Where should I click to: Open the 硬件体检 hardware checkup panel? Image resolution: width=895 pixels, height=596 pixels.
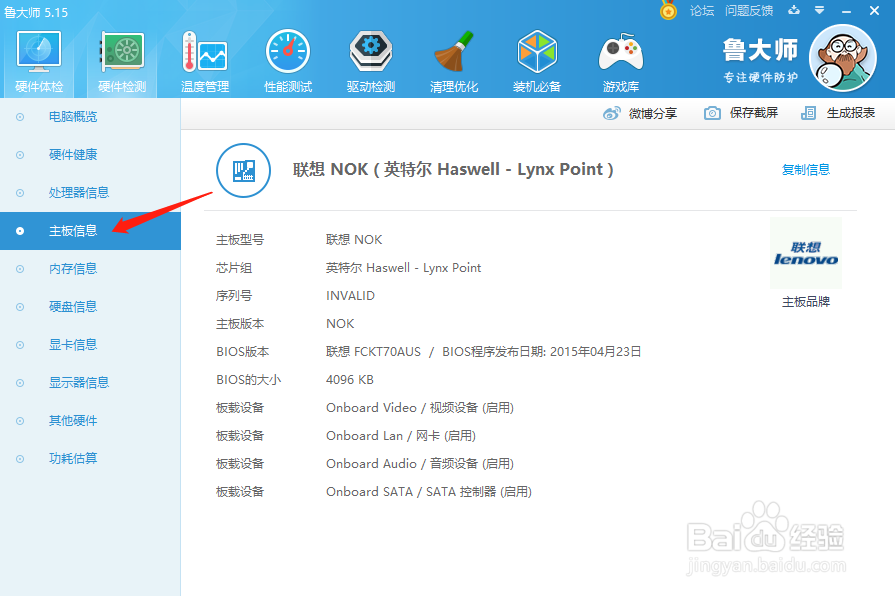37,58
